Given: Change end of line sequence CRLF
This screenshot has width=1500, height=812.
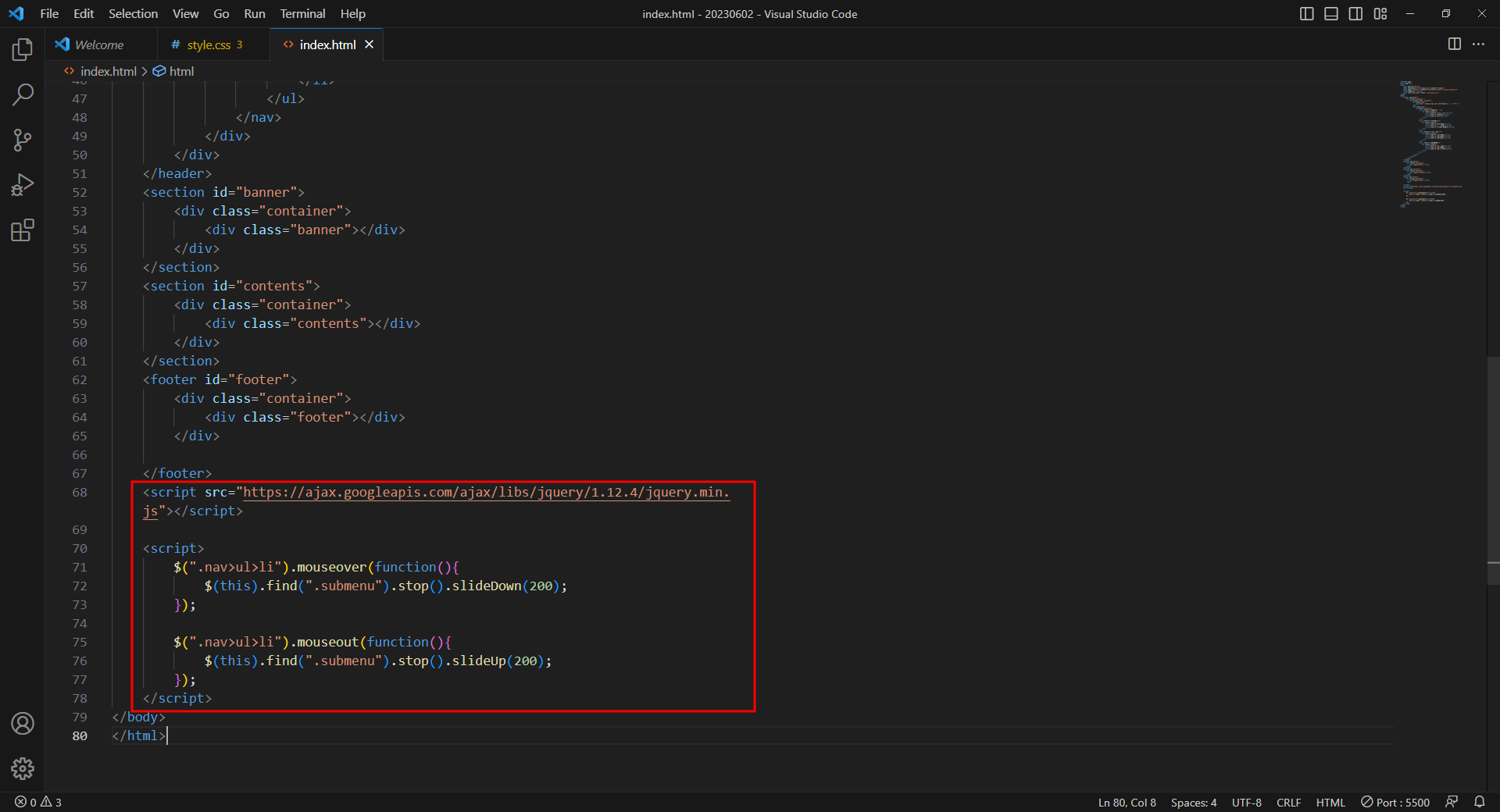Looking at the screenshot, I should [1288, 802].
